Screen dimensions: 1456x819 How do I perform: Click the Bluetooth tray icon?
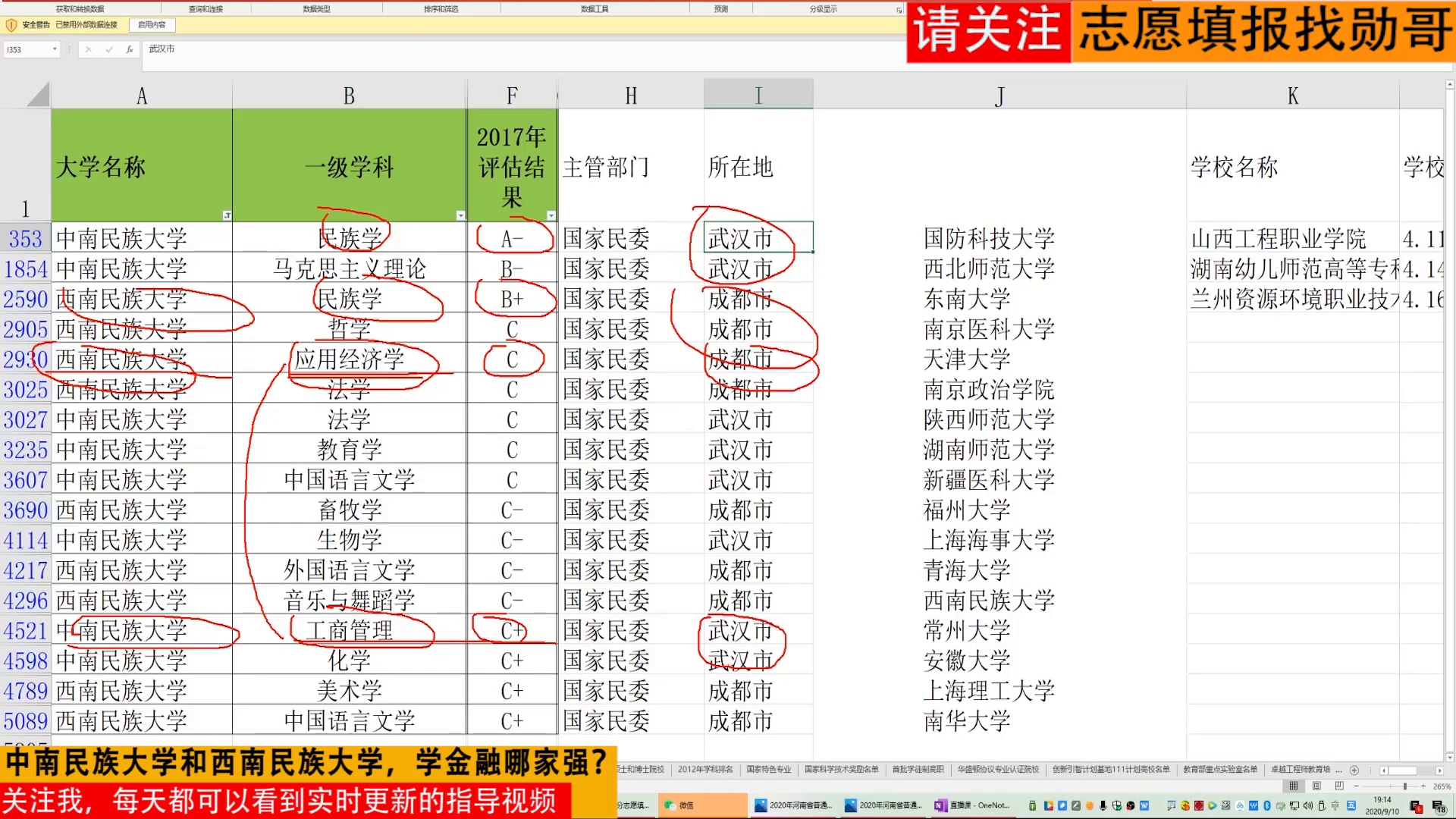(x=1266, y=805)
